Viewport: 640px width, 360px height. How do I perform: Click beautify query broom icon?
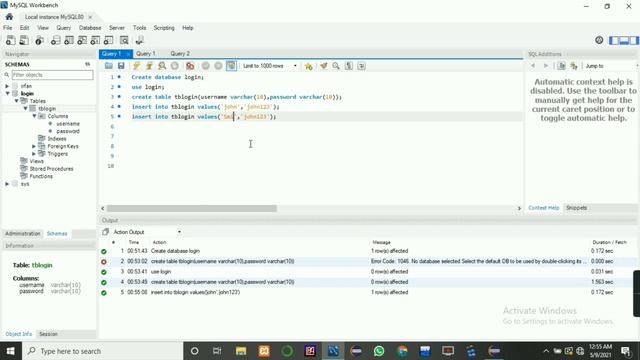[x=324, y=66]
